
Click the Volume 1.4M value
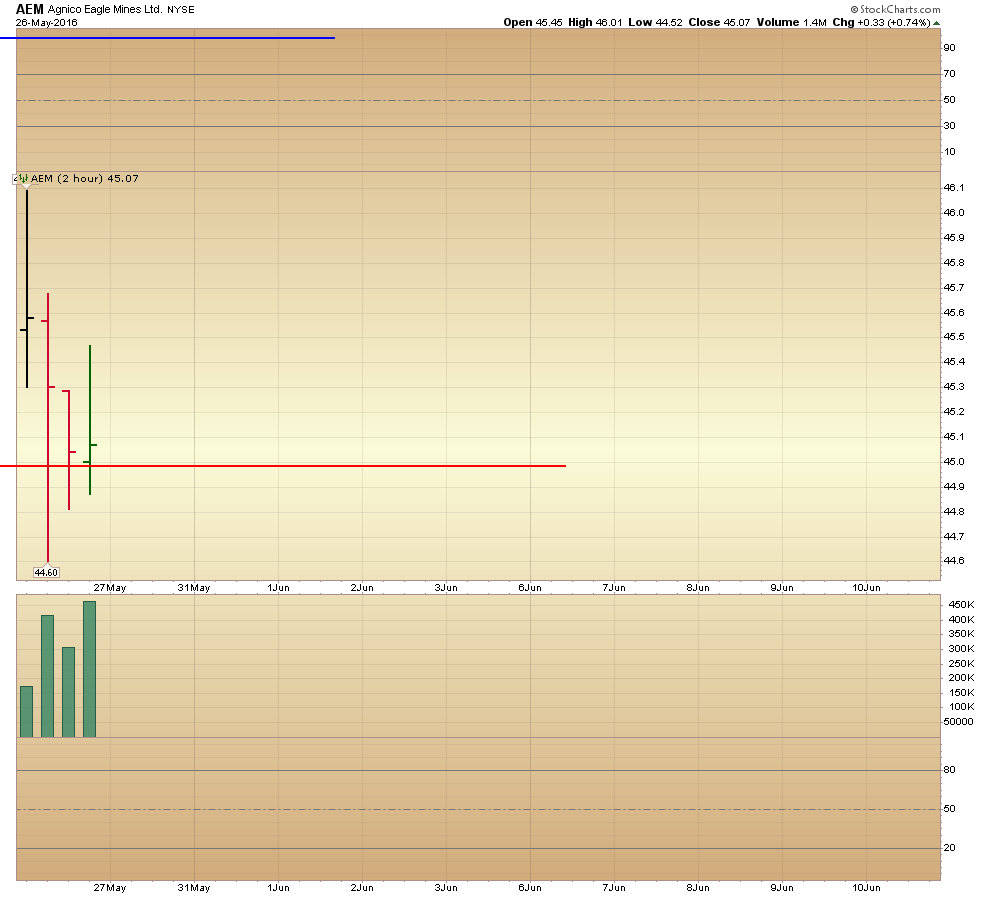coord(792,23)
